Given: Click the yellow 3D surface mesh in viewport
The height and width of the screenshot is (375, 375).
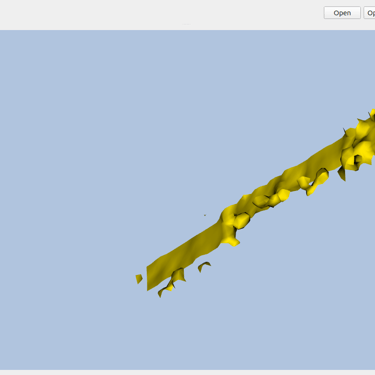Looking at the screenshot, I should tap(255, 203).
